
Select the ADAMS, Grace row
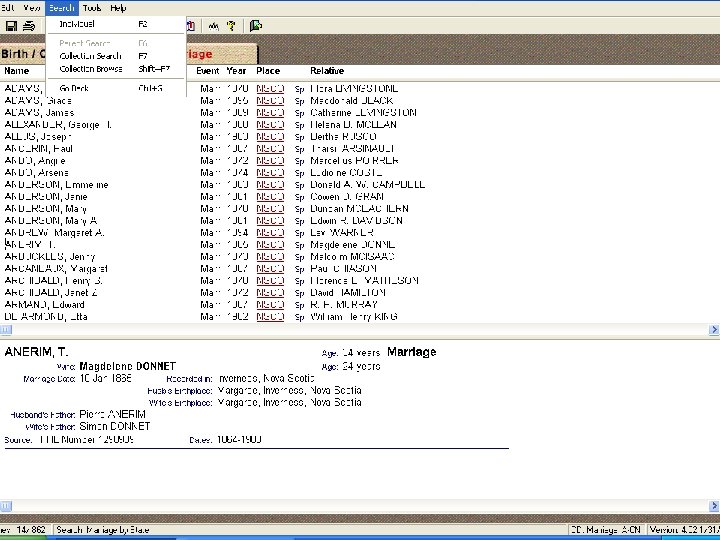point(38,101)
